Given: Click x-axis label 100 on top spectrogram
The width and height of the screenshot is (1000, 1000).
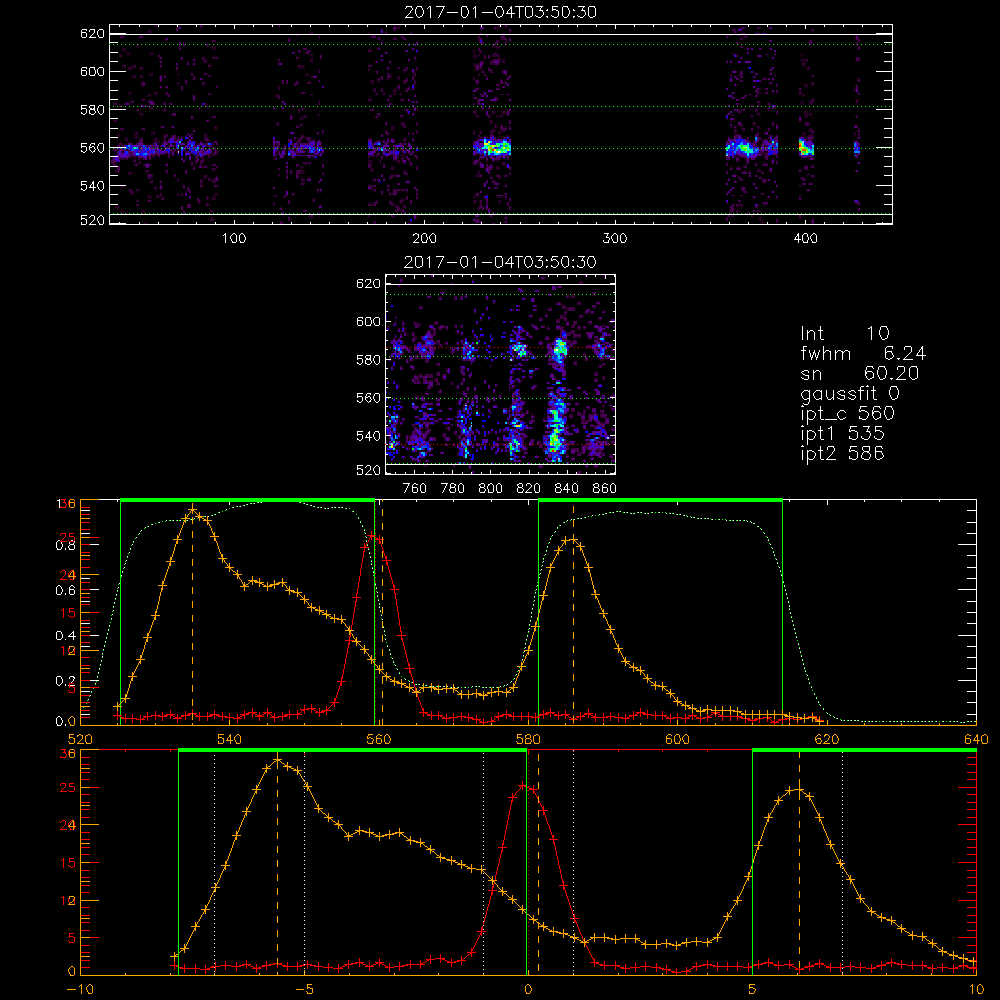Looking at the screenshot, I should pyautogui.click(x=234, y=239).
